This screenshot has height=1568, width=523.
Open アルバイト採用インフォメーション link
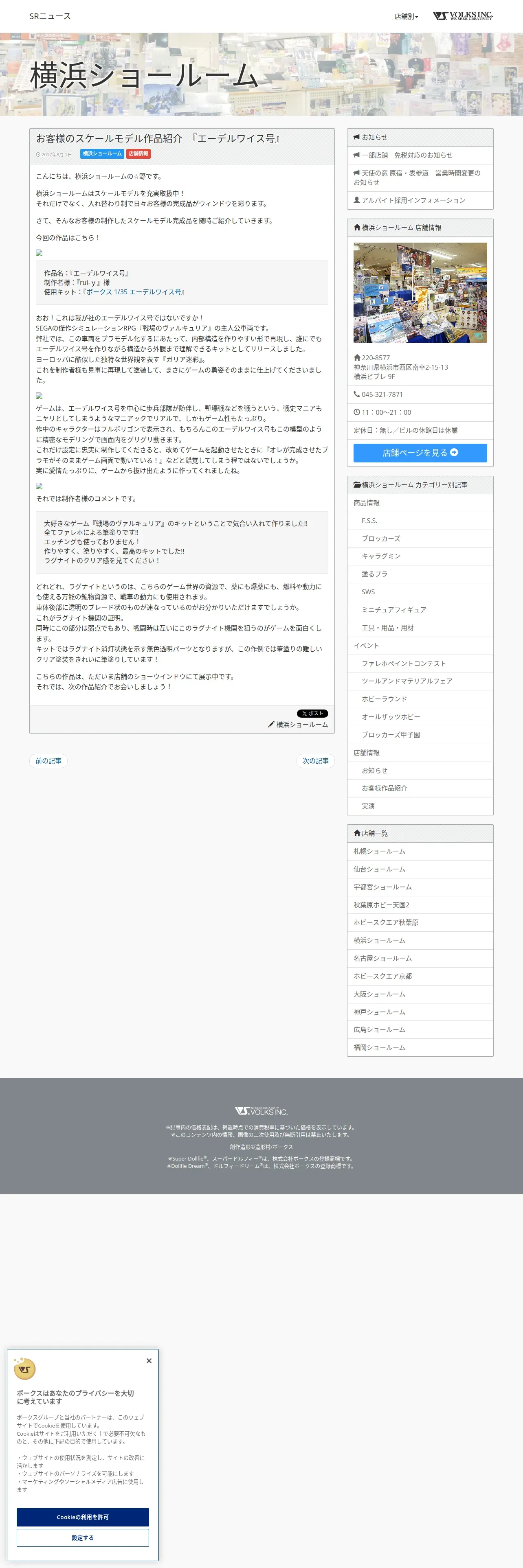pyautogui.click(x=420, y=200)
